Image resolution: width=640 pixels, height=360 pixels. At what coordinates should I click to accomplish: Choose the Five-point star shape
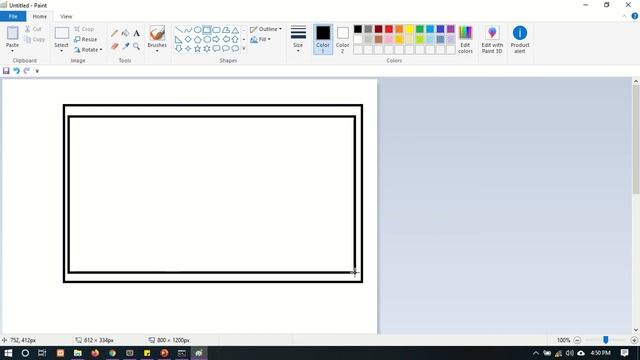point(198,49)
